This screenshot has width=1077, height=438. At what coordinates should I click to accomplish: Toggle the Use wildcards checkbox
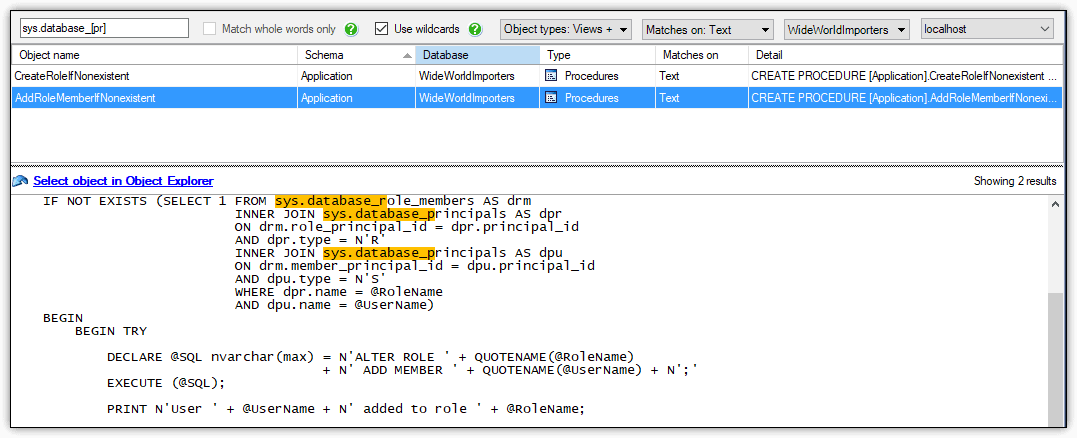pyautogui.click(x=381, y=30)
